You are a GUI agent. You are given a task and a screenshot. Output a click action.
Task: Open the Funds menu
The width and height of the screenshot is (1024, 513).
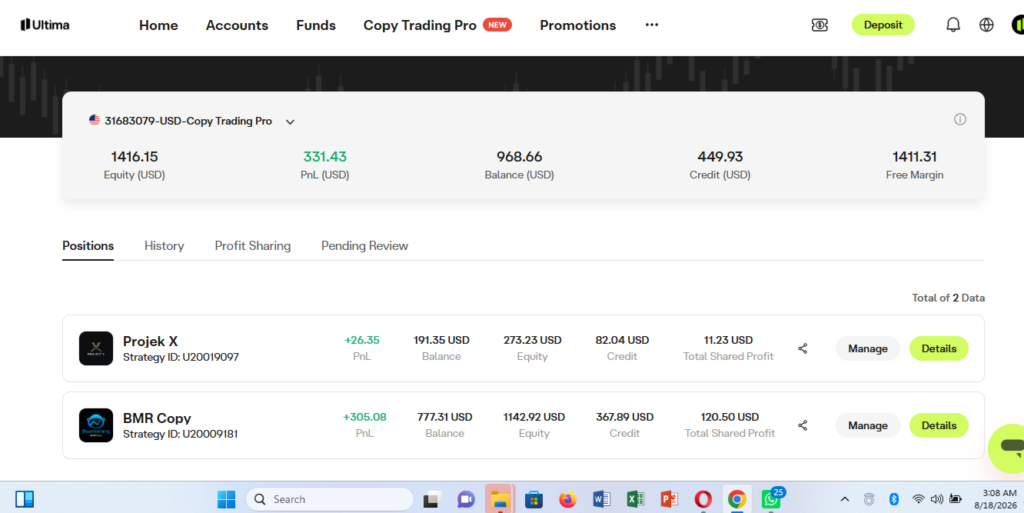coord(316,25)
